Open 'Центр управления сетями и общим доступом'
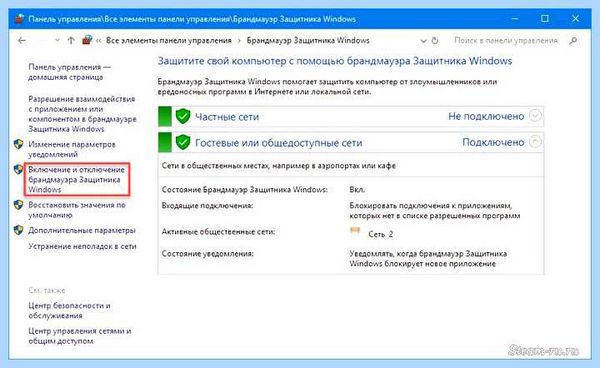The width and height of the screenshot is (600, 368). (x=80, y=336)
